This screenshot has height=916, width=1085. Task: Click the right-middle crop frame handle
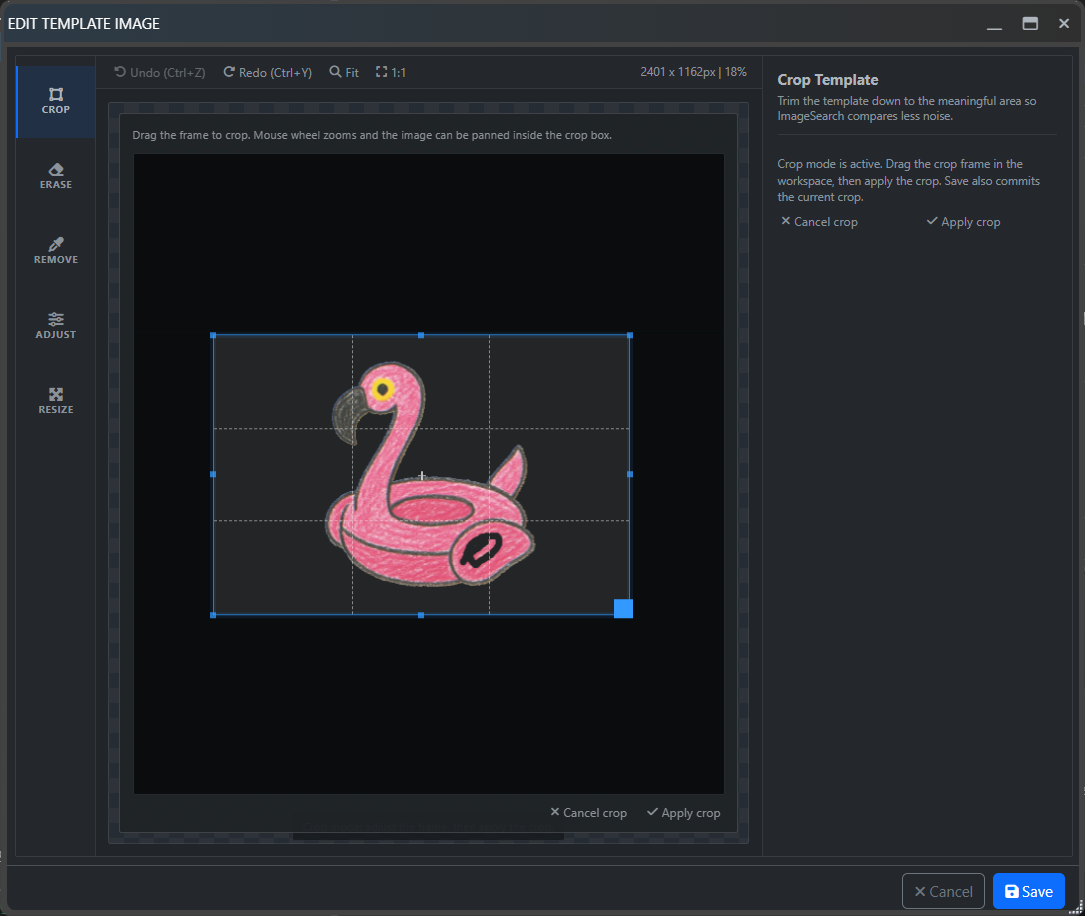click(x=630, y=475)
